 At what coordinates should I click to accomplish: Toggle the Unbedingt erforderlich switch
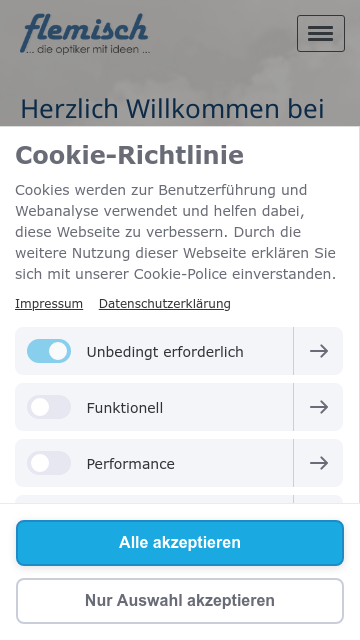tap(49, 351)
